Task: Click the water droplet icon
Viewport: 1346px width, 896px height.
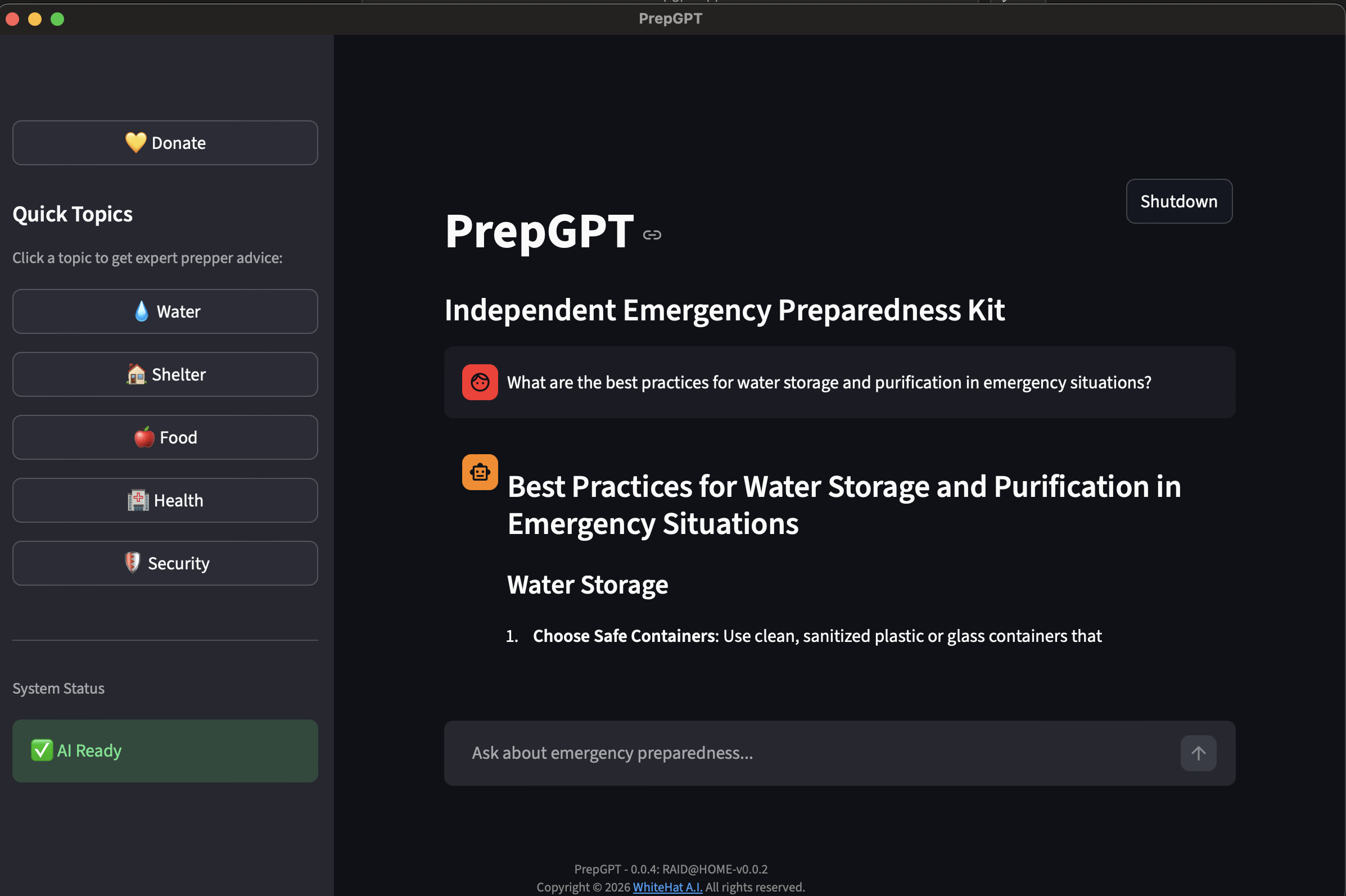Action: 141,311
